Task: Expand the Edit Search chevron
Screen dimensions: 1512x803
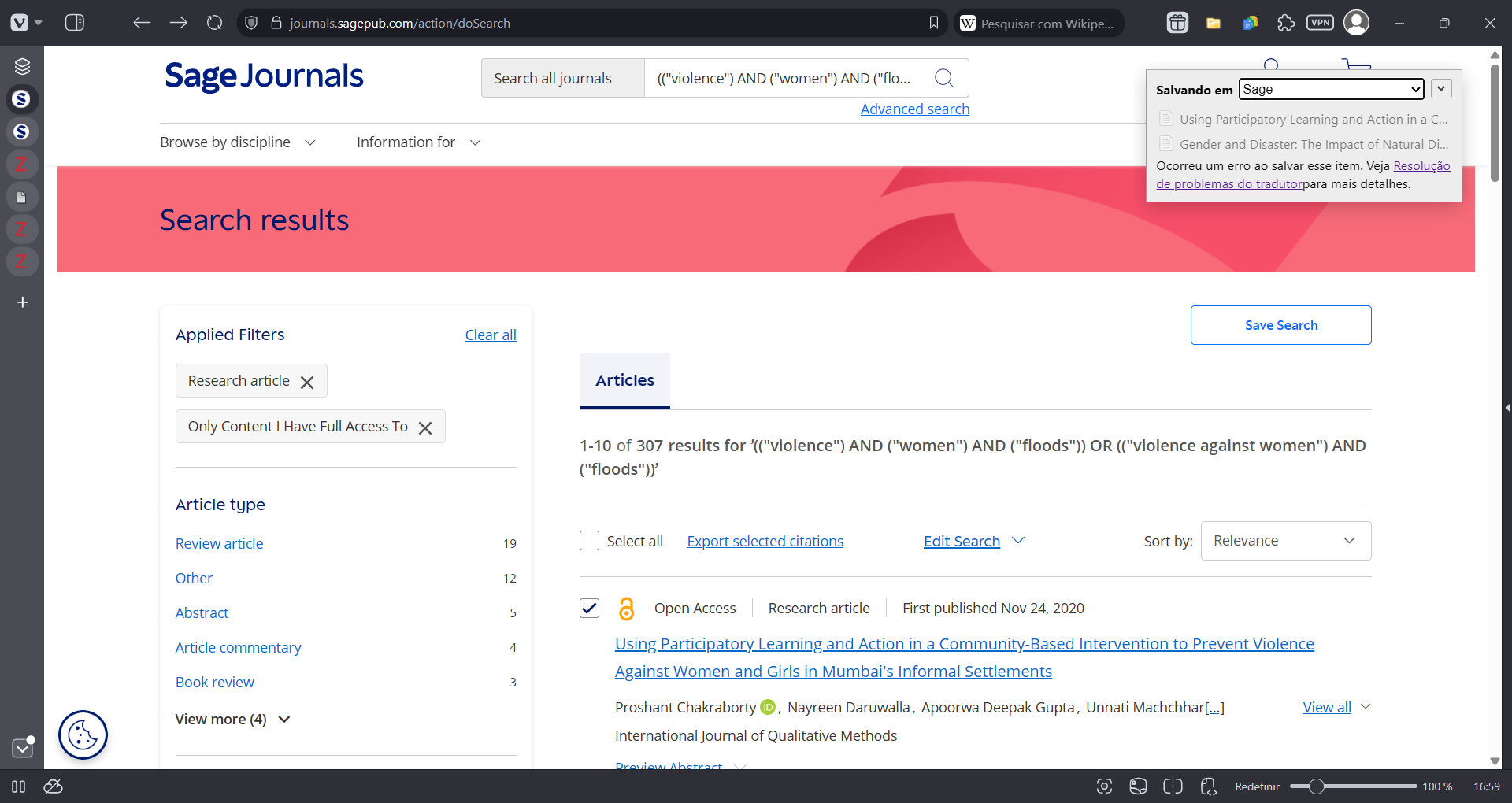Action: tap(1018, 541)
